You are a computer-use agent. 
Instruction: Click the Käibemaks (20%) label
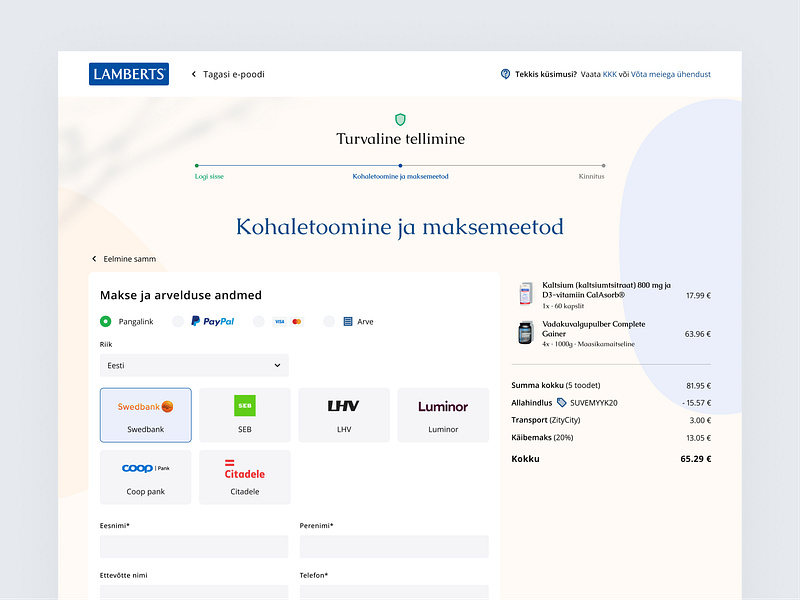pyautogui.click(x=542, y=438)
